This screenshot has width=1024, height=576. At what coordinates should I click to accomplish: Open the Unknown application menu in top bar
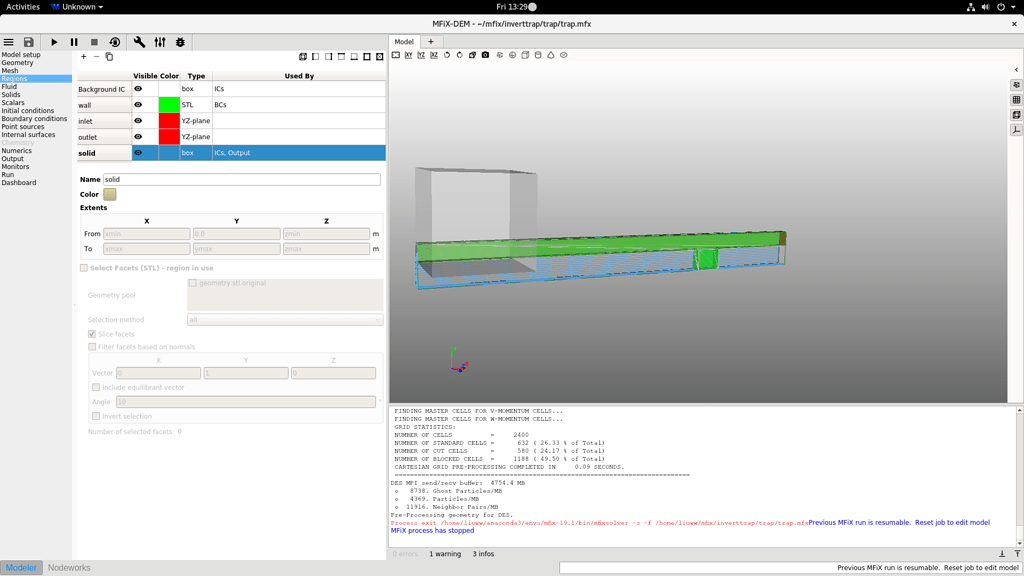tap(77, 7)
